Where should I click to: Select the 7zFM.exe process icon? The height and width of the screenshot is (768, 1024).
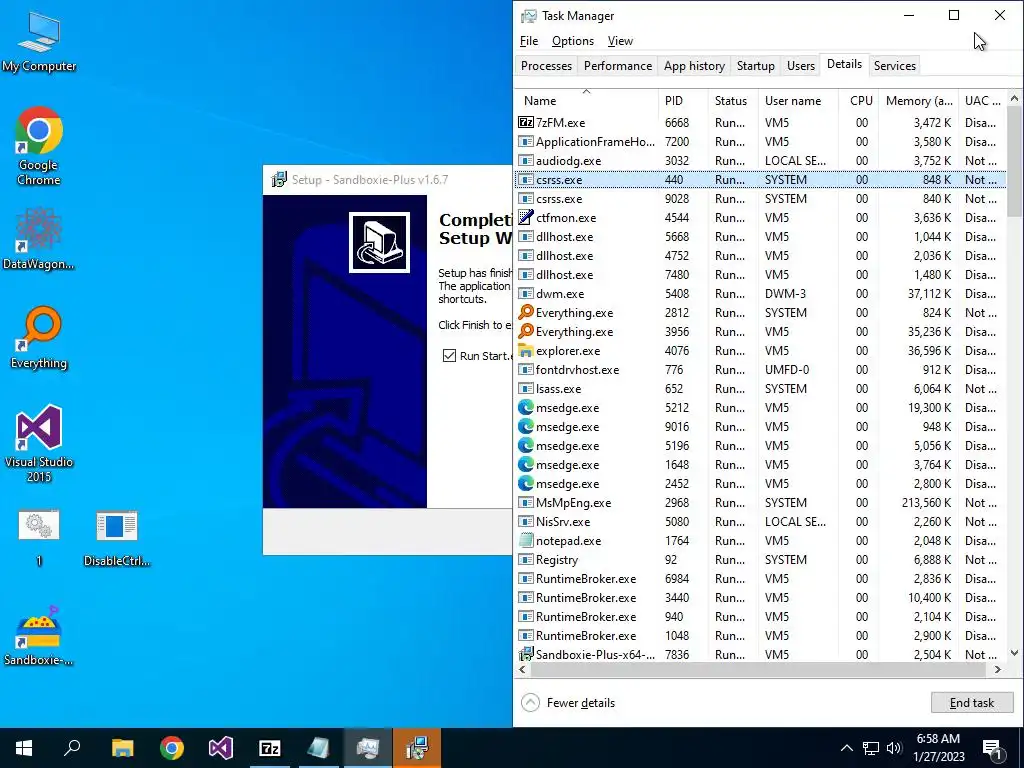coord(526,122)
